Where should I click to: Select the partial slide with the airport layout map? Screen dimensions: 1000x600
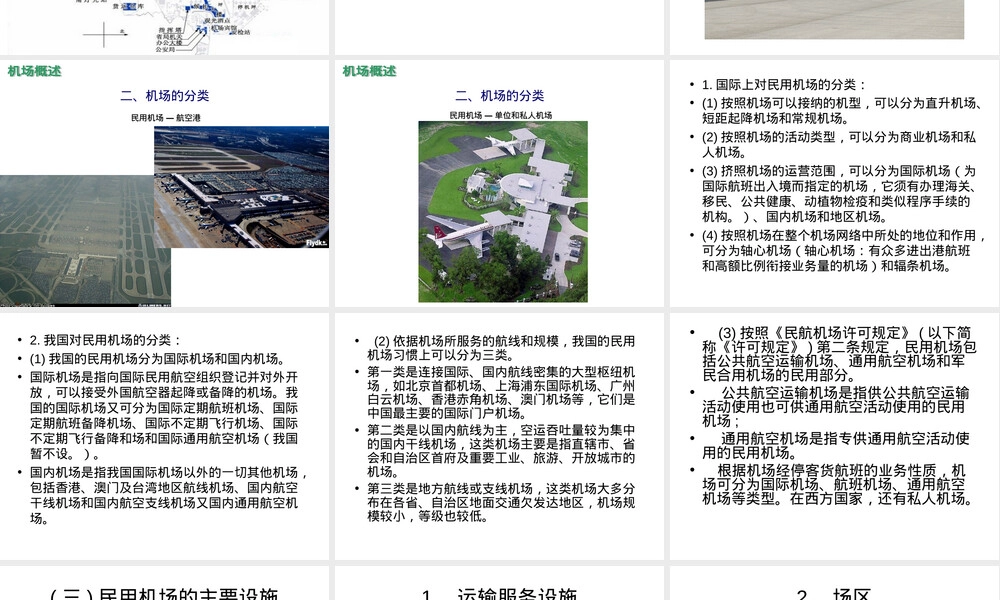165,27
